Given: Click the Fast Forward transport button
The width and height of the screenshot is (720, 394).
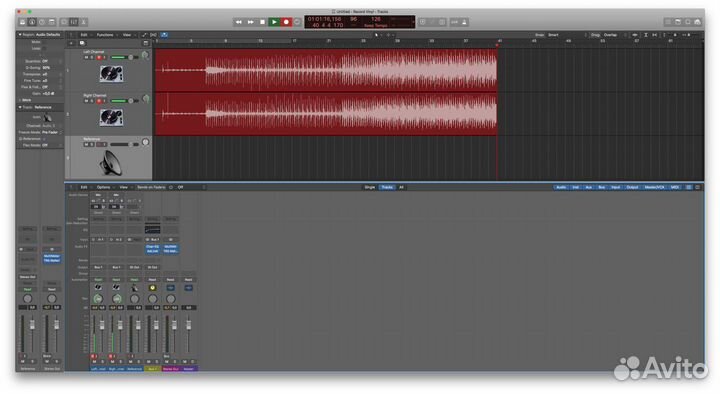Looking at the screenshot, I should [250, 22].
